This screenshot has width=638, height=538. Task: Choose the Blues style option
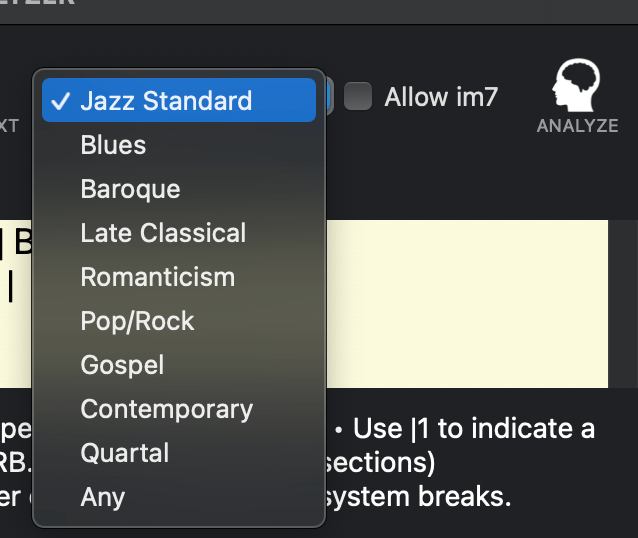coord(113,145)
